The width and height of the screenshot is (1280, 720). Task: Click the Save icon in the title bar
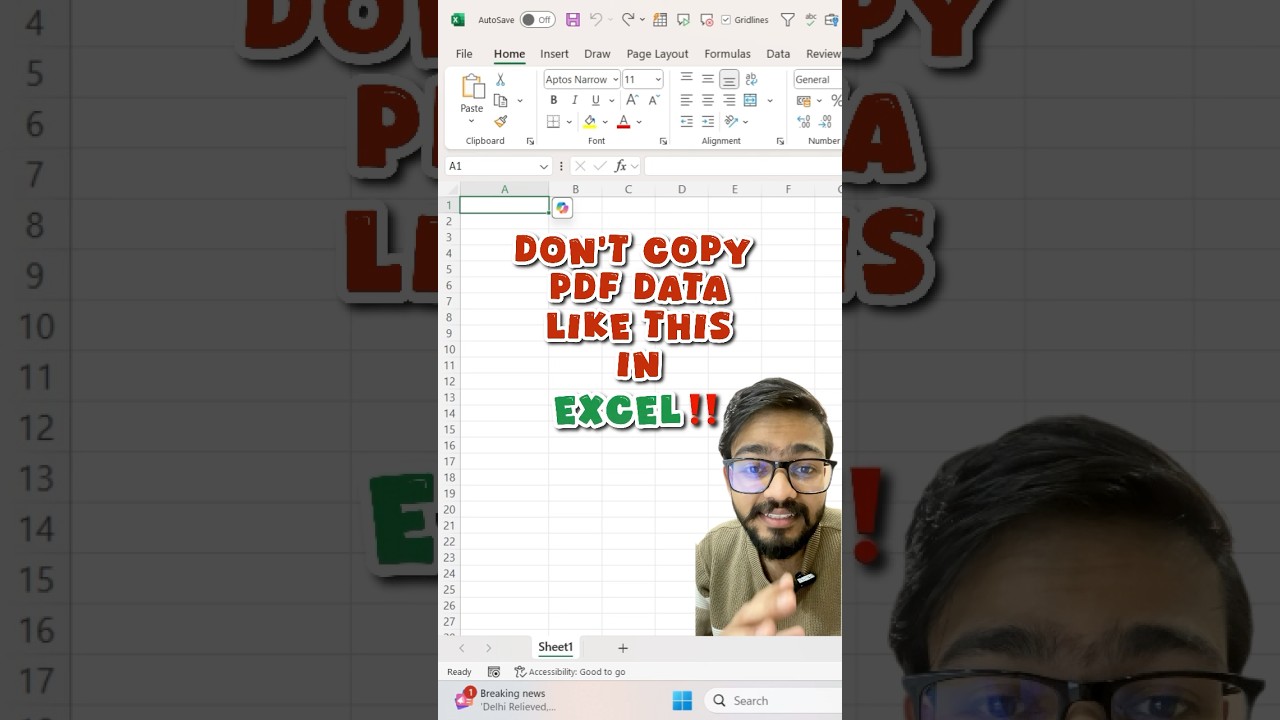click(573, 20)
